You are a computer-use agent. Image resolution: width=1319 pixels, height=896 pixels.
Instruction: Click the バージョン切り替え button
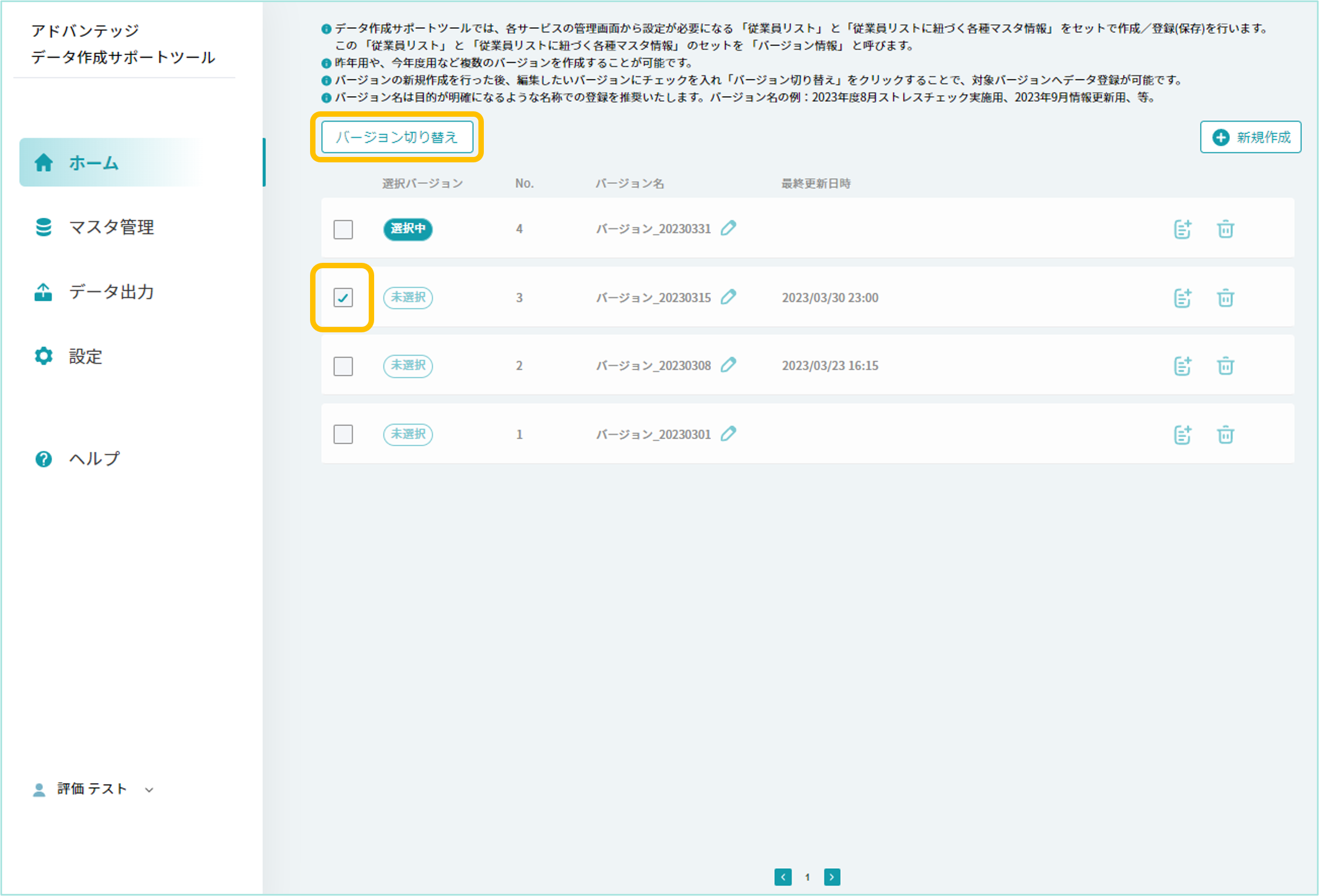[397, 137]
